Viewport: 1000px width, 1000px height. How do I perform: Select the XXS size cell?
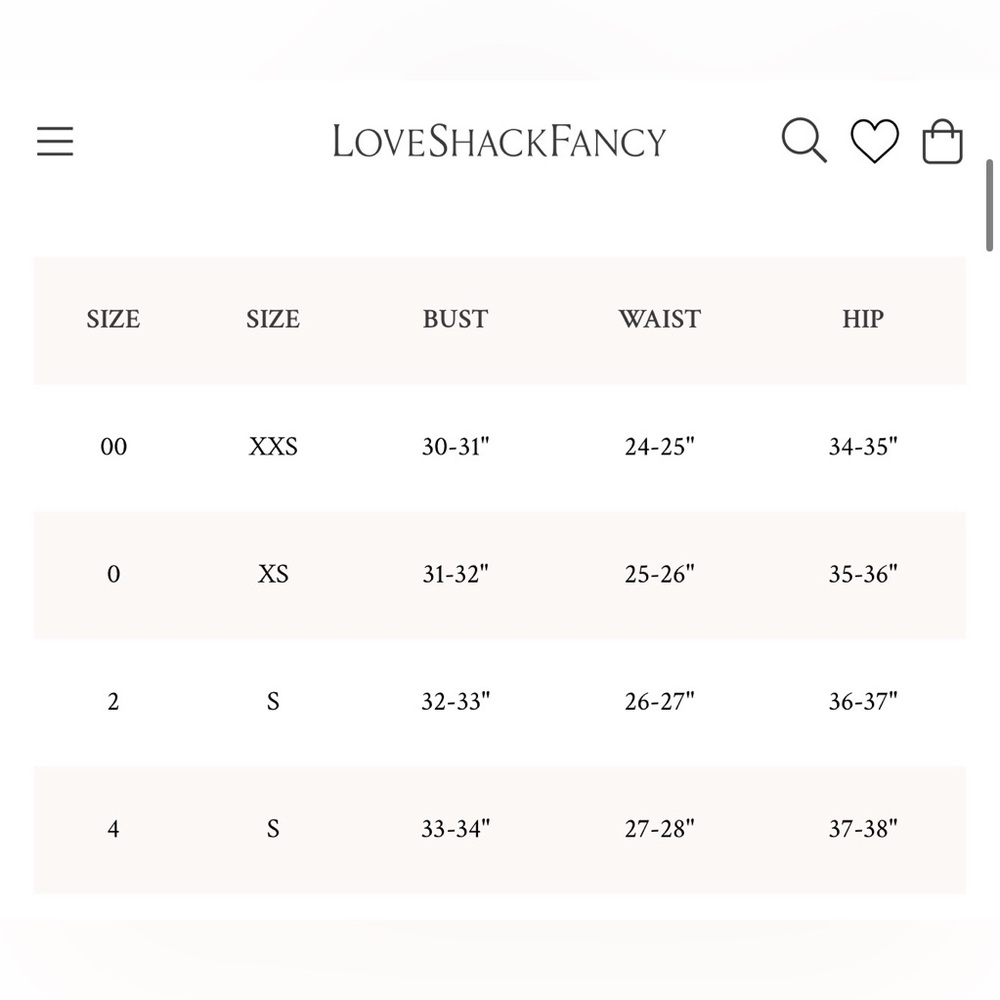click(273, 446)
